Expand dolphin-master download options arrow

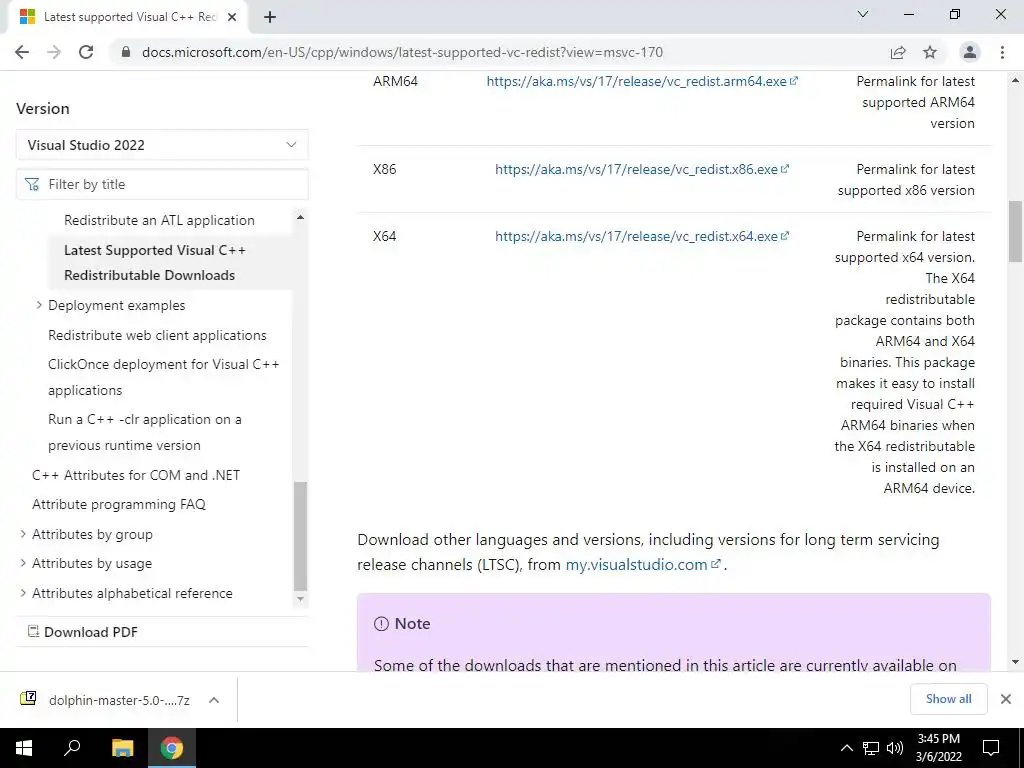point(214,700)
